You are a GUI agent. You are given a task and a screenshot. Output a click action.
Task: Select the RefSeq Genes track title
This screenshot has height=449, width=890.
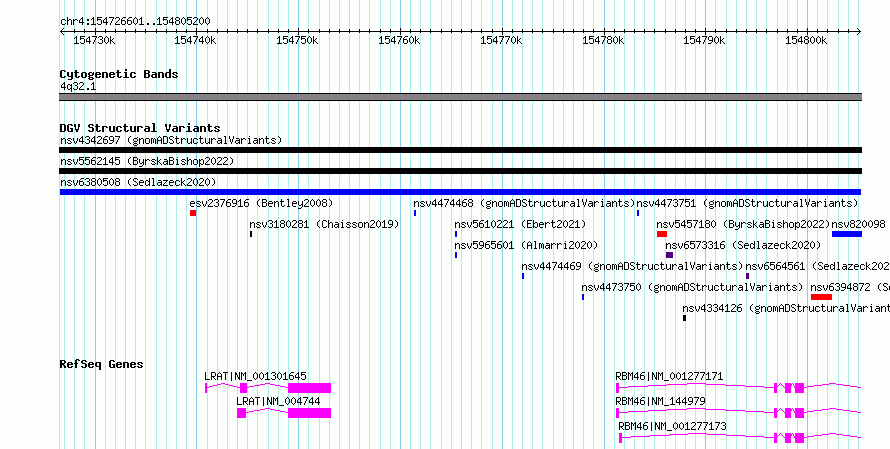tap(102, 364)
